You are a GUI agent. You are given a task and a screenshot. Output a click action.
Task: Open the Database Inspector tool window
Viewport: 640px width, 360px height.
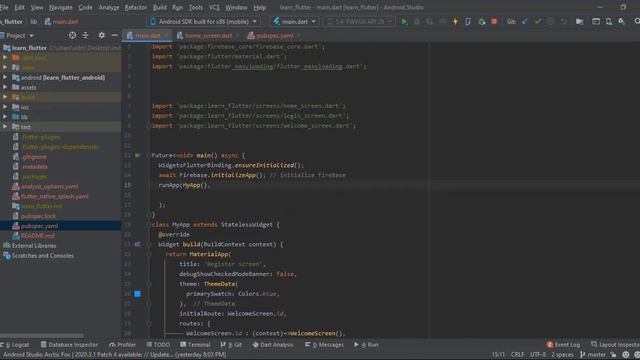coord(69,344)
